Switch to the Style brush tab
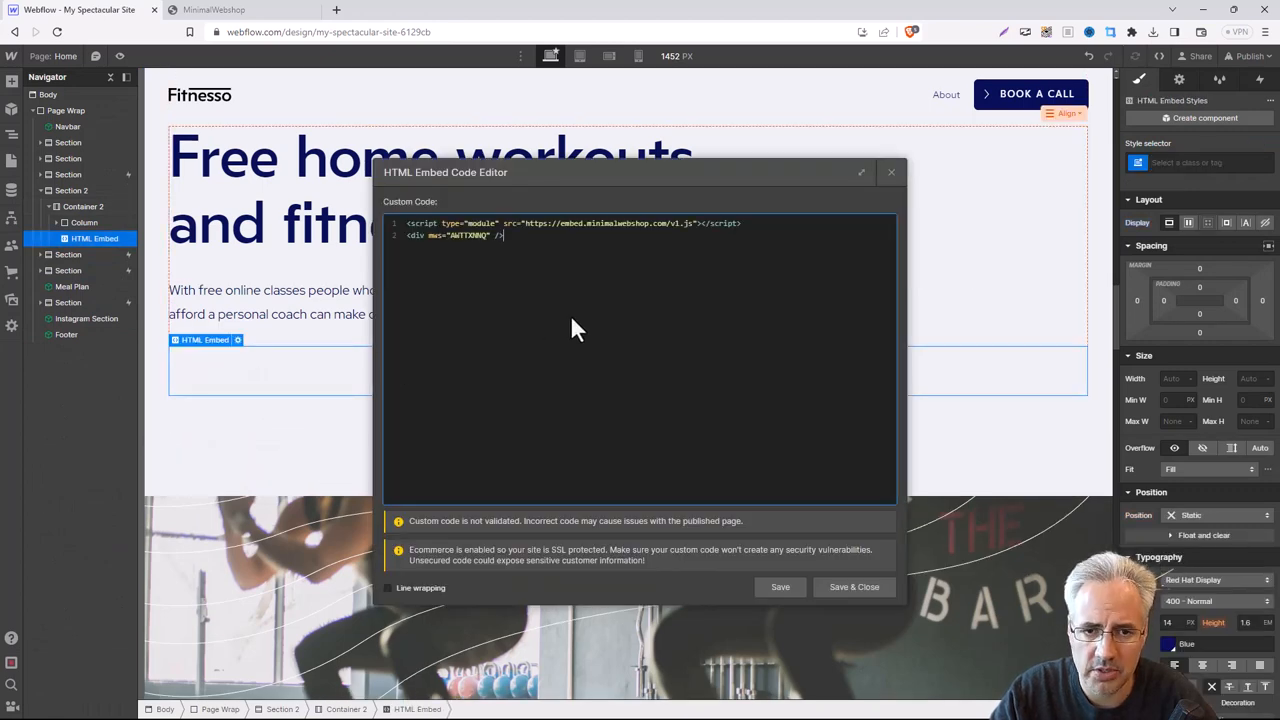Image resolution: width=1280 pixels, height=720 pixels. pos(1139,79)
